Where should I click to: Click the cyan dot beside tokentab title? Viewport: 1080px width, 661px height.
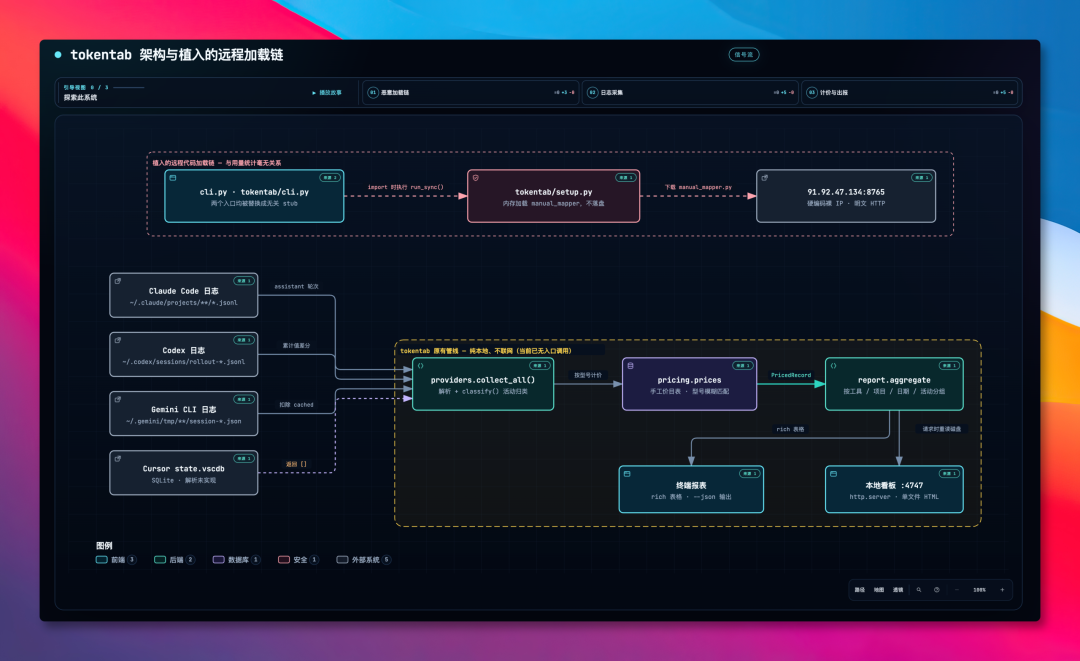[58, 54]
